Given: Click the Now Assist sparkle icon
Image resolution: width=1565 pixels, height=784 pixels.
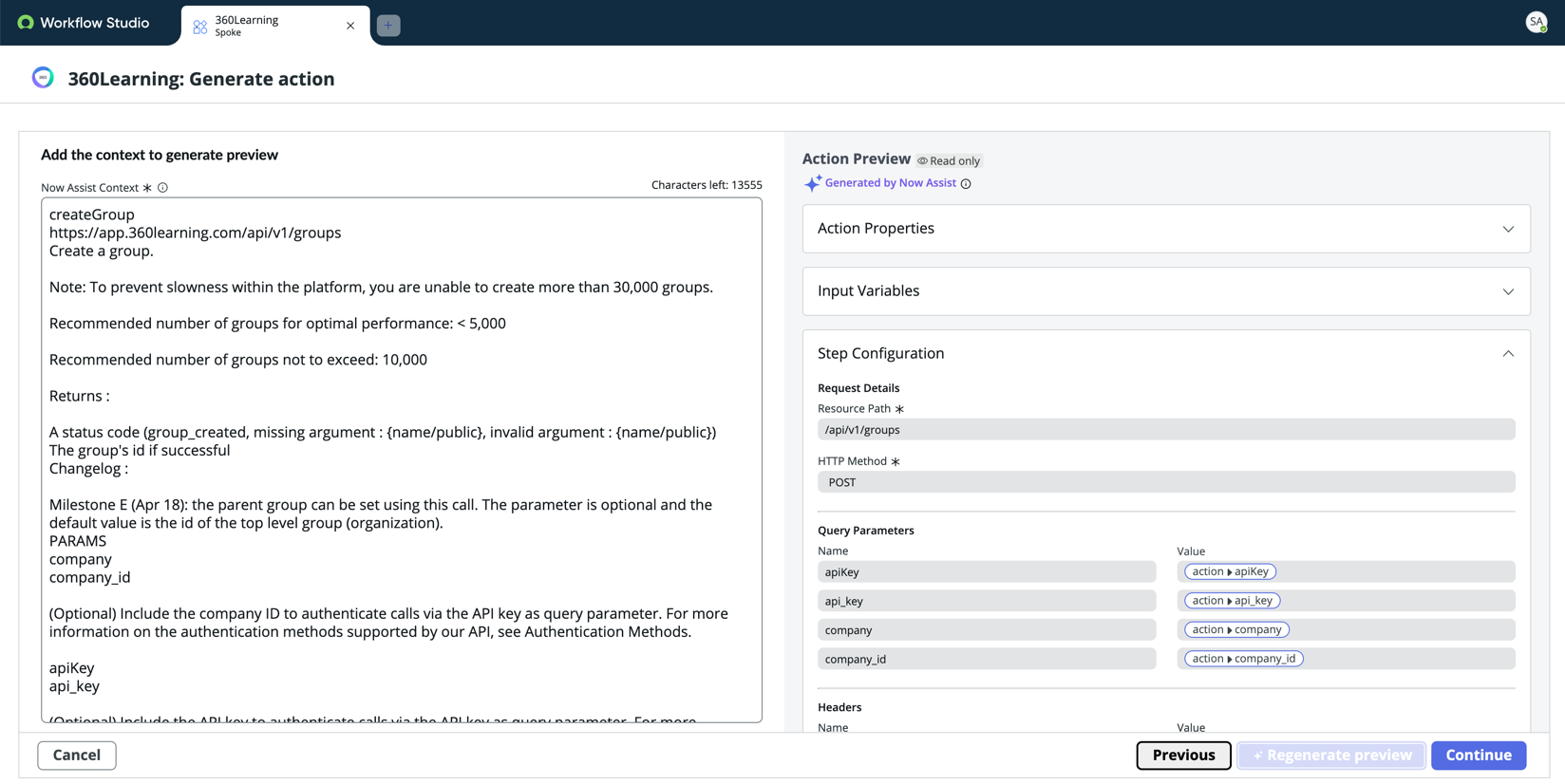Looking at the screenshot, I should (812, 183).
